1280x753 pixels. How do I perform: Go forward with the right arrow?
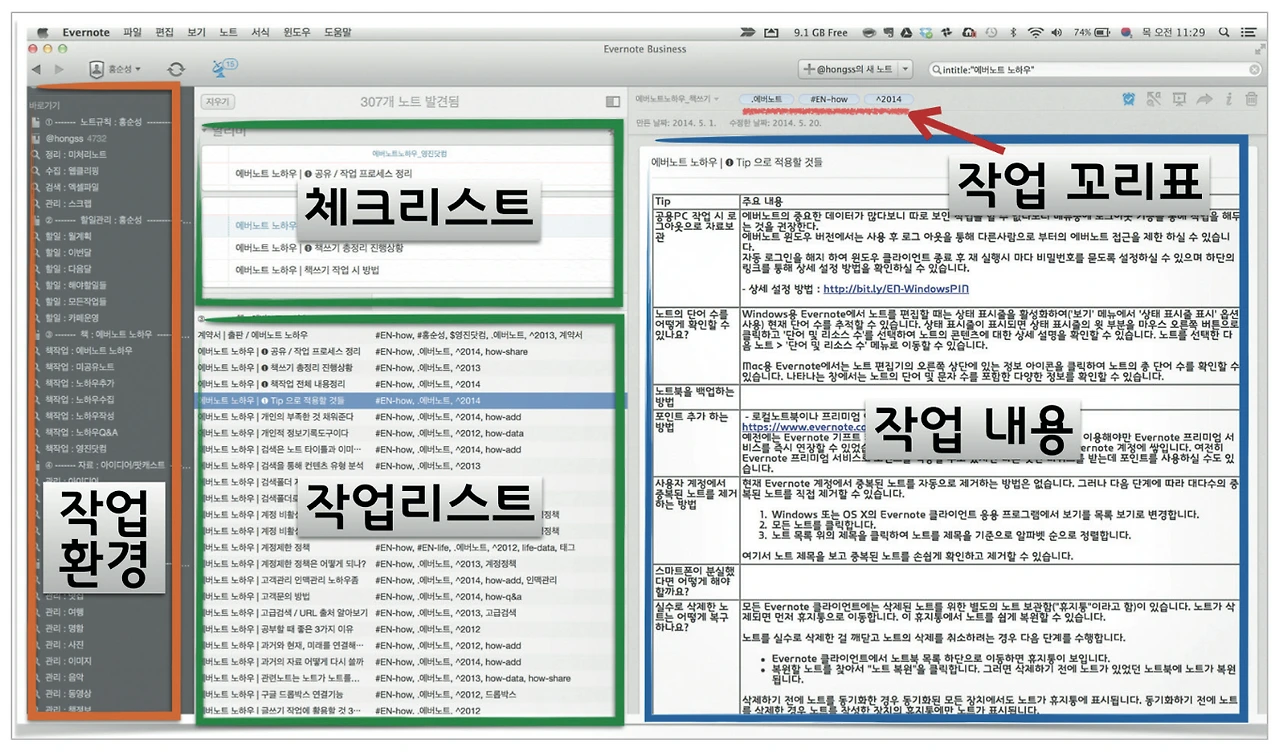[59, 69]
